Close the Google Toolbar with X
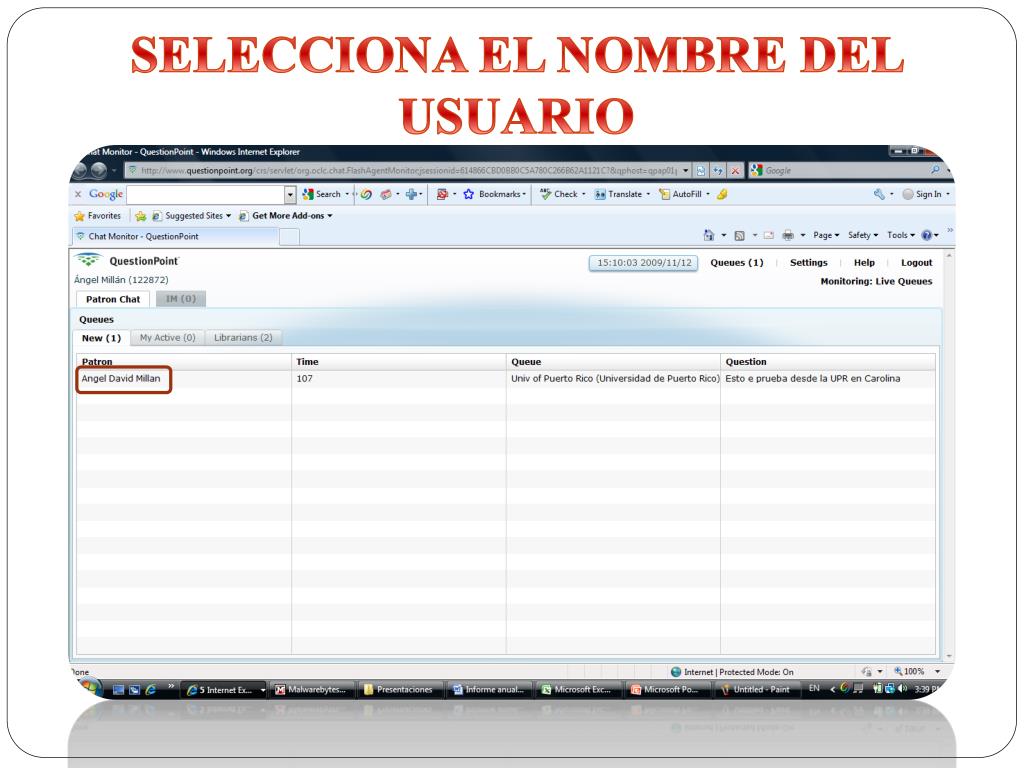Image resolution: width=1024 pixels, height=768 pixels. (x=78, y=194)
